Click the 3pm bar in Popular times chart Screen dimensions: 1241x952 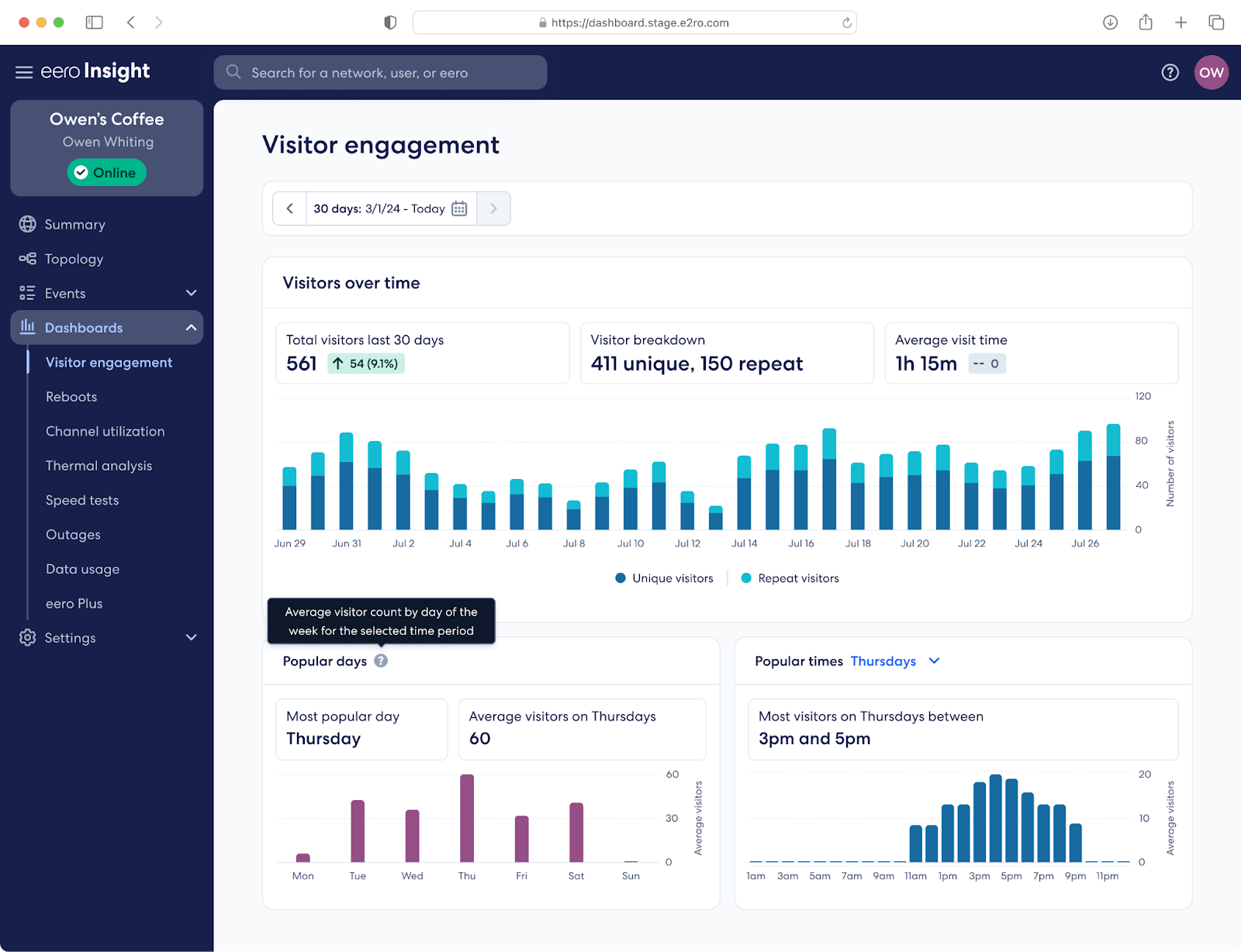point(980,822)
